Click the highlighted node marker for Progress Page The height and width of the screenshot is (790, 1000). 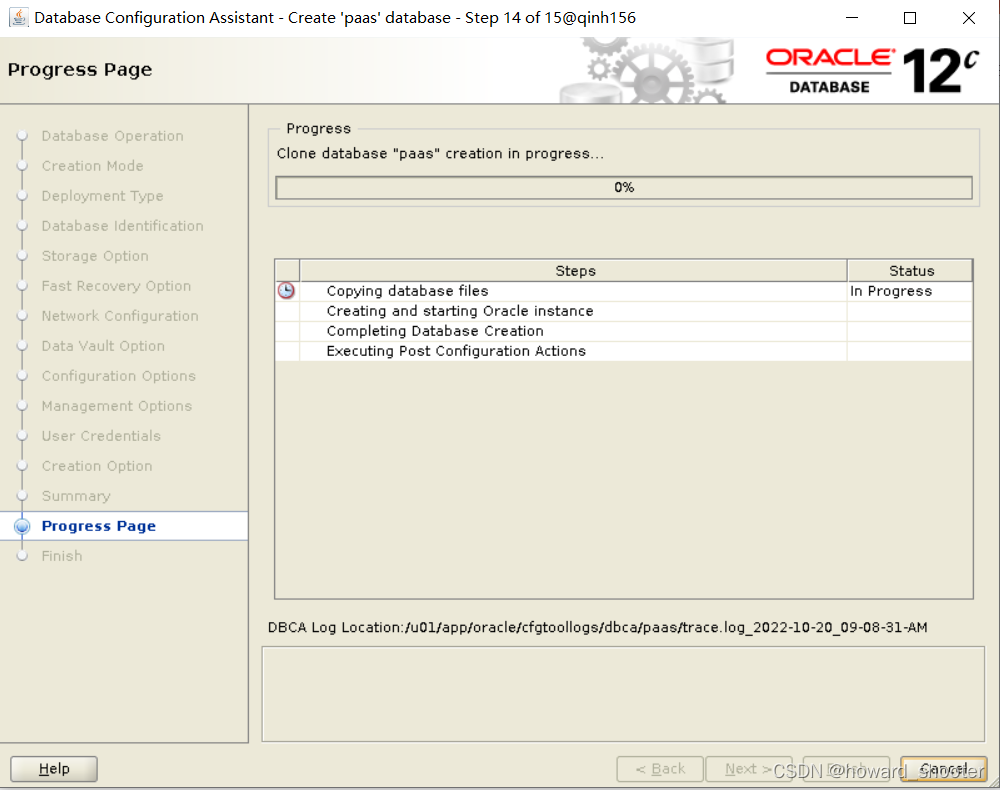pos(23,525)
